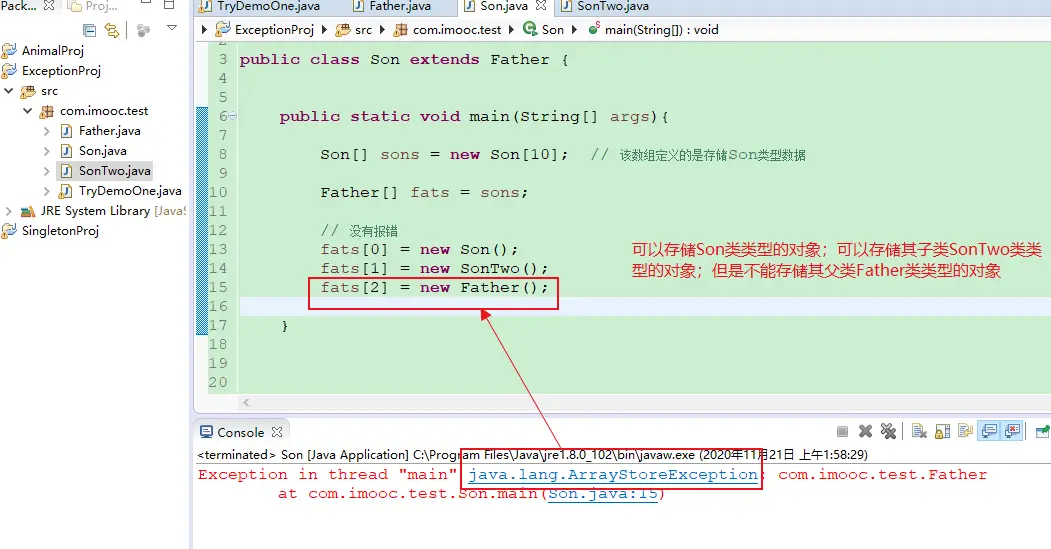Select Father.java in package tree
This screenshot has width=1051, height=549.
(109, 131)
